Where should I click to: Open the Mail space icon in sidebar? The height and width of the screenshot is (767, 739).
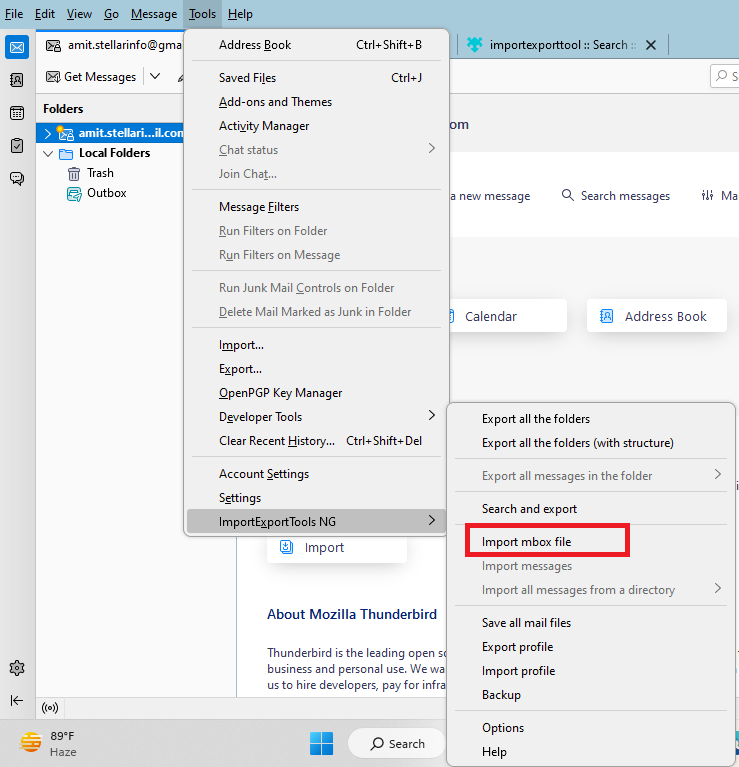[17, 47]
